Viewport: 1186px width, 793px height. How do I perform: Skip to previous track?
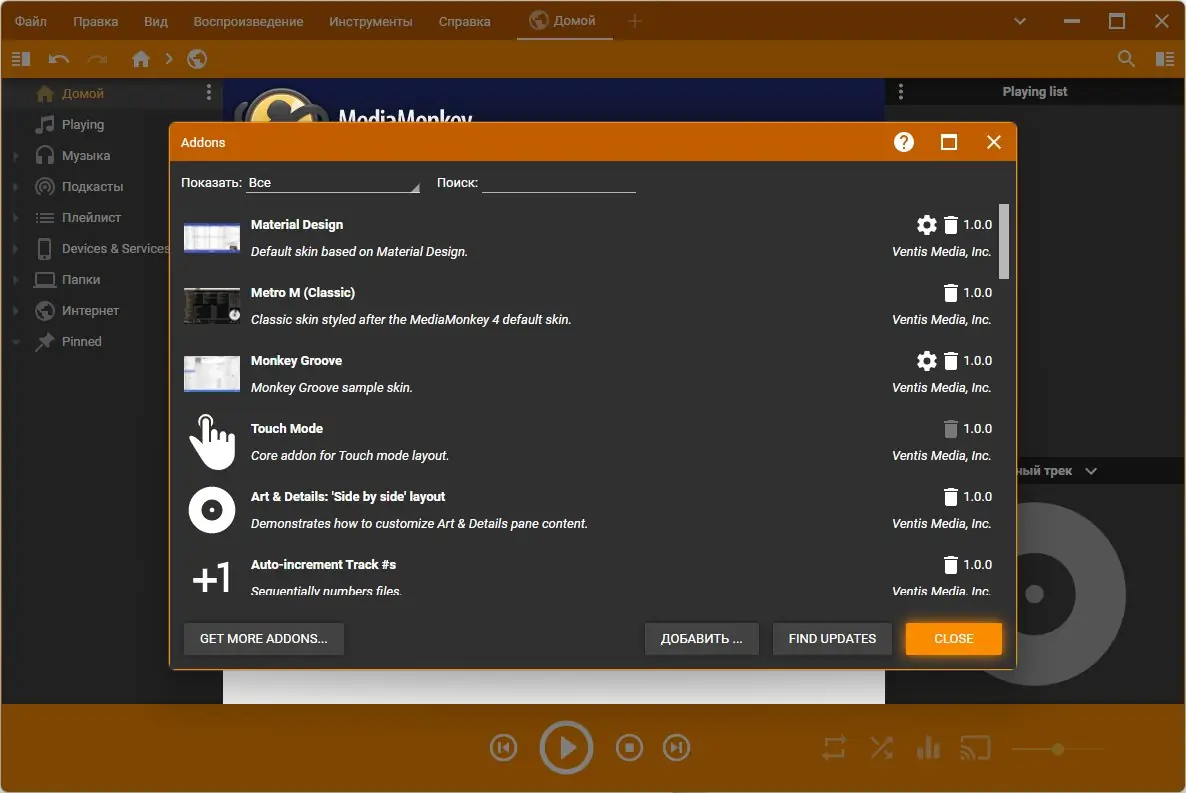pos(504,748)
